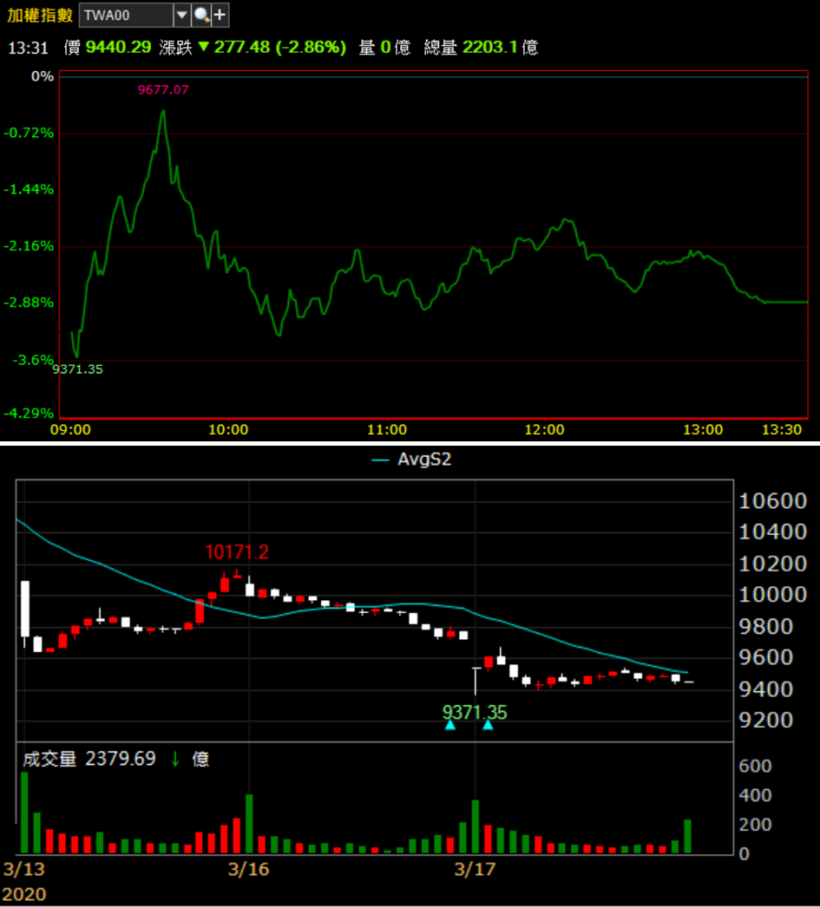Click the -1.44% axis label
Image resolution: width=820 pixels, height=907 pixels.
coord(28,189)
